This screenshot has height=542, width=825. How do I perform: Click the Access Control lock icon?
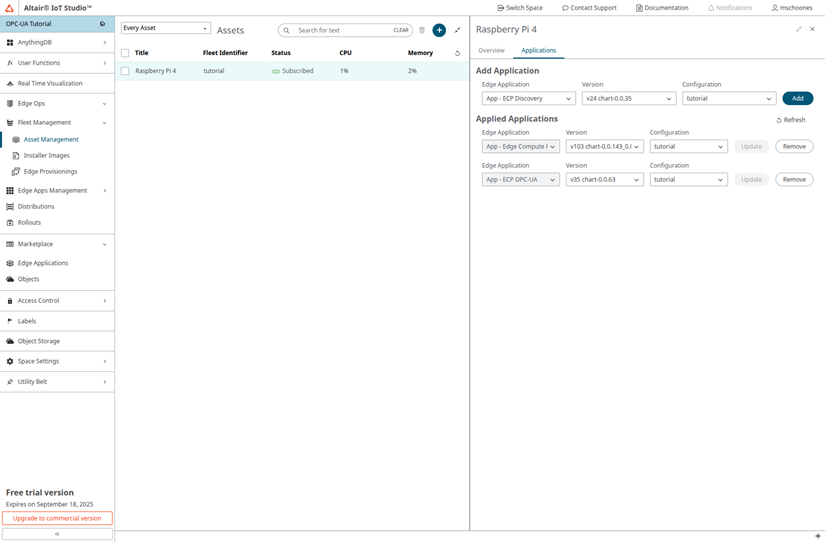point(9,301)
